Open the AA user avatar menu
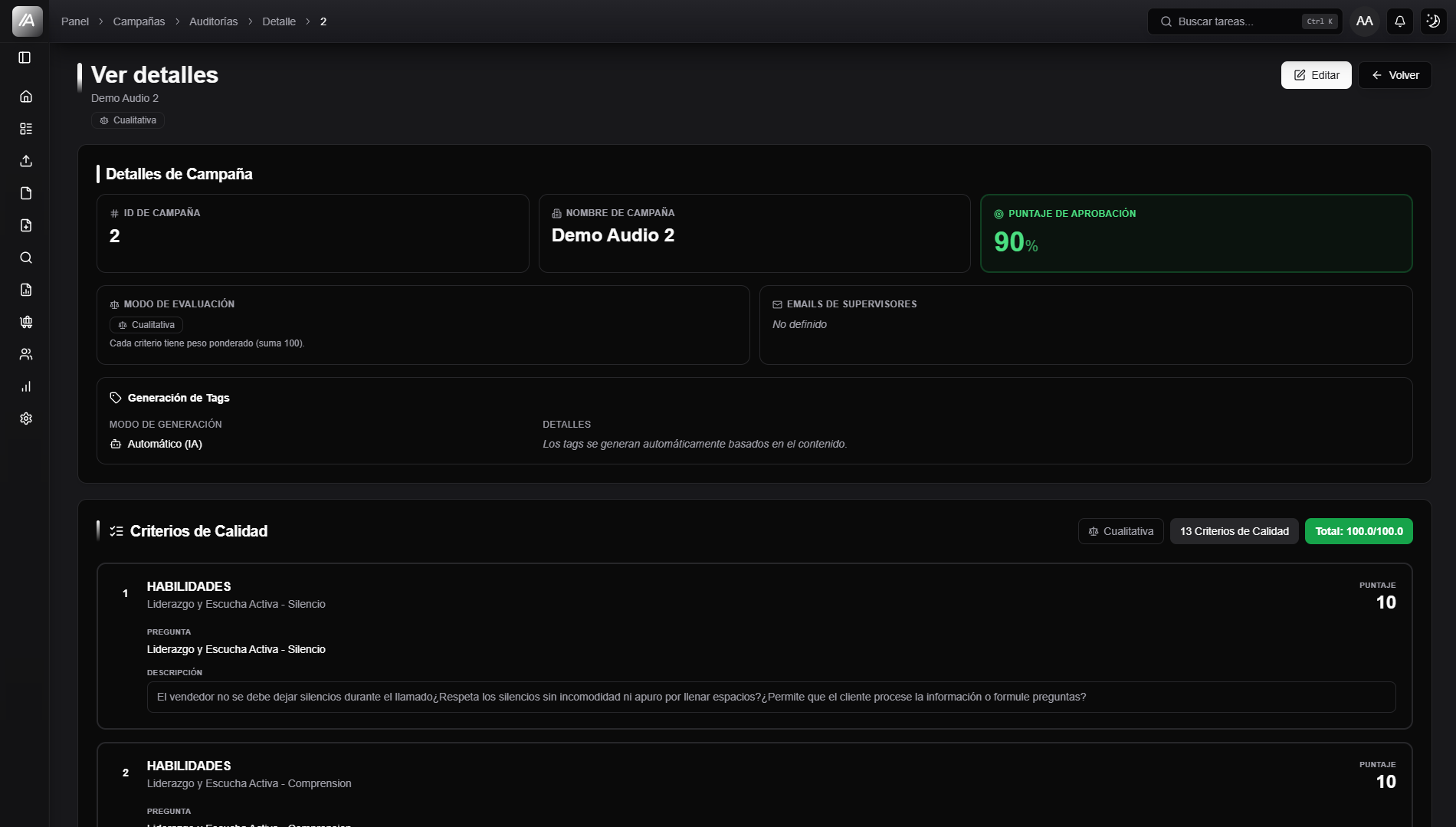The width and height of the screenshot is (1456, 827). 1364,21
